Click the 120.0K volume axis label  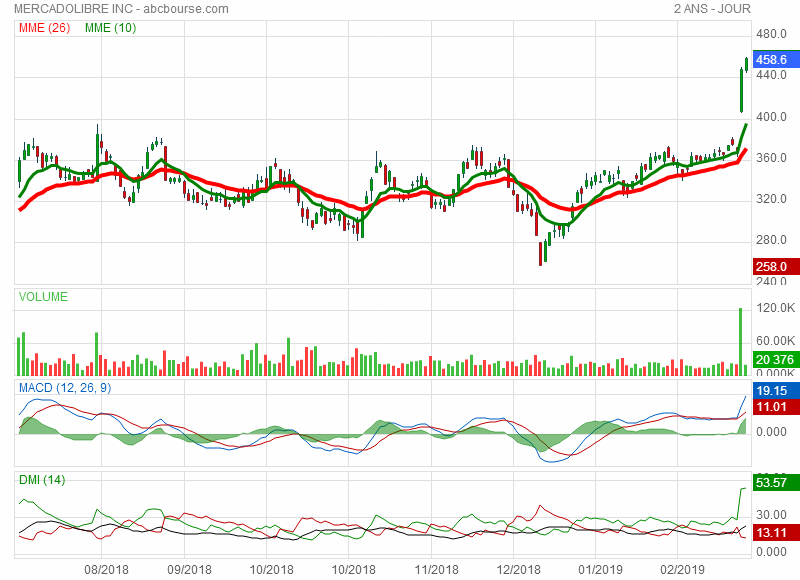[776, 308]
